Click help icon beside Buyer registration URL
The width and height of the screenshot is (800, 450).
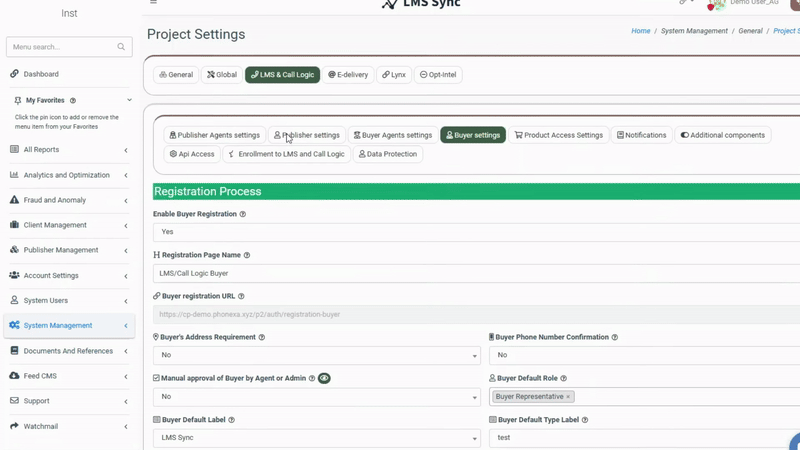241,296
